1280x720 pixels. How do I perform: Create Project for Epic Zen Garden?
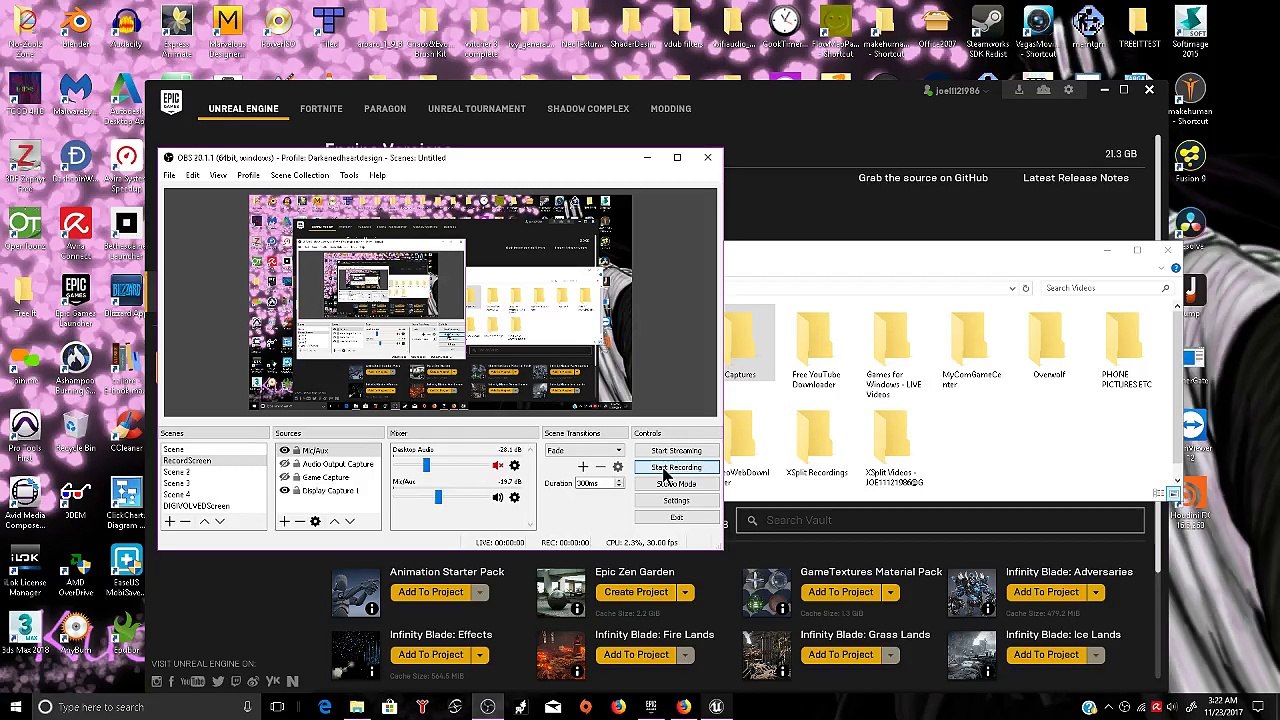point(636,593)
